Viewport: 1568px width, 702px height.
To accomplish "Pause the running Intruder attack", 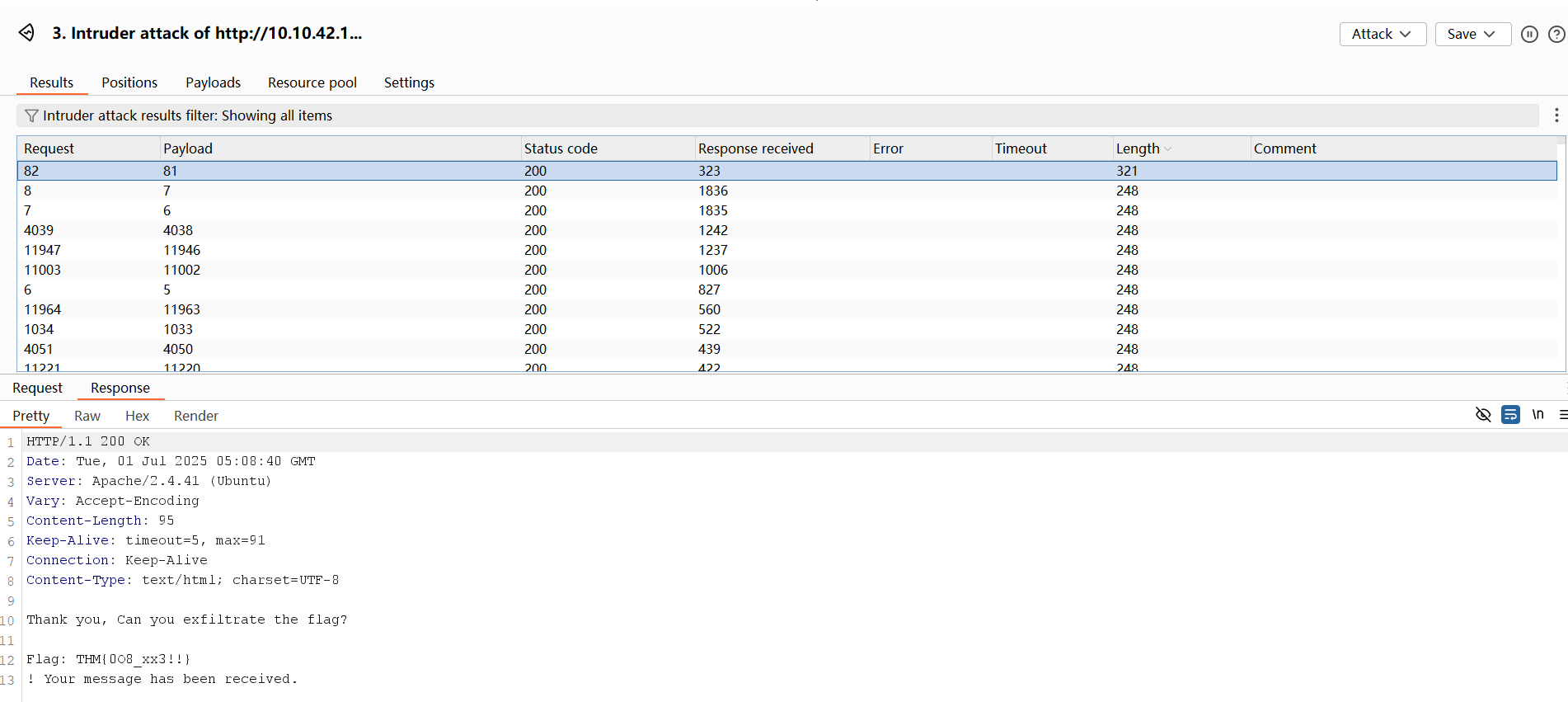I will [x=1529, y=34].
